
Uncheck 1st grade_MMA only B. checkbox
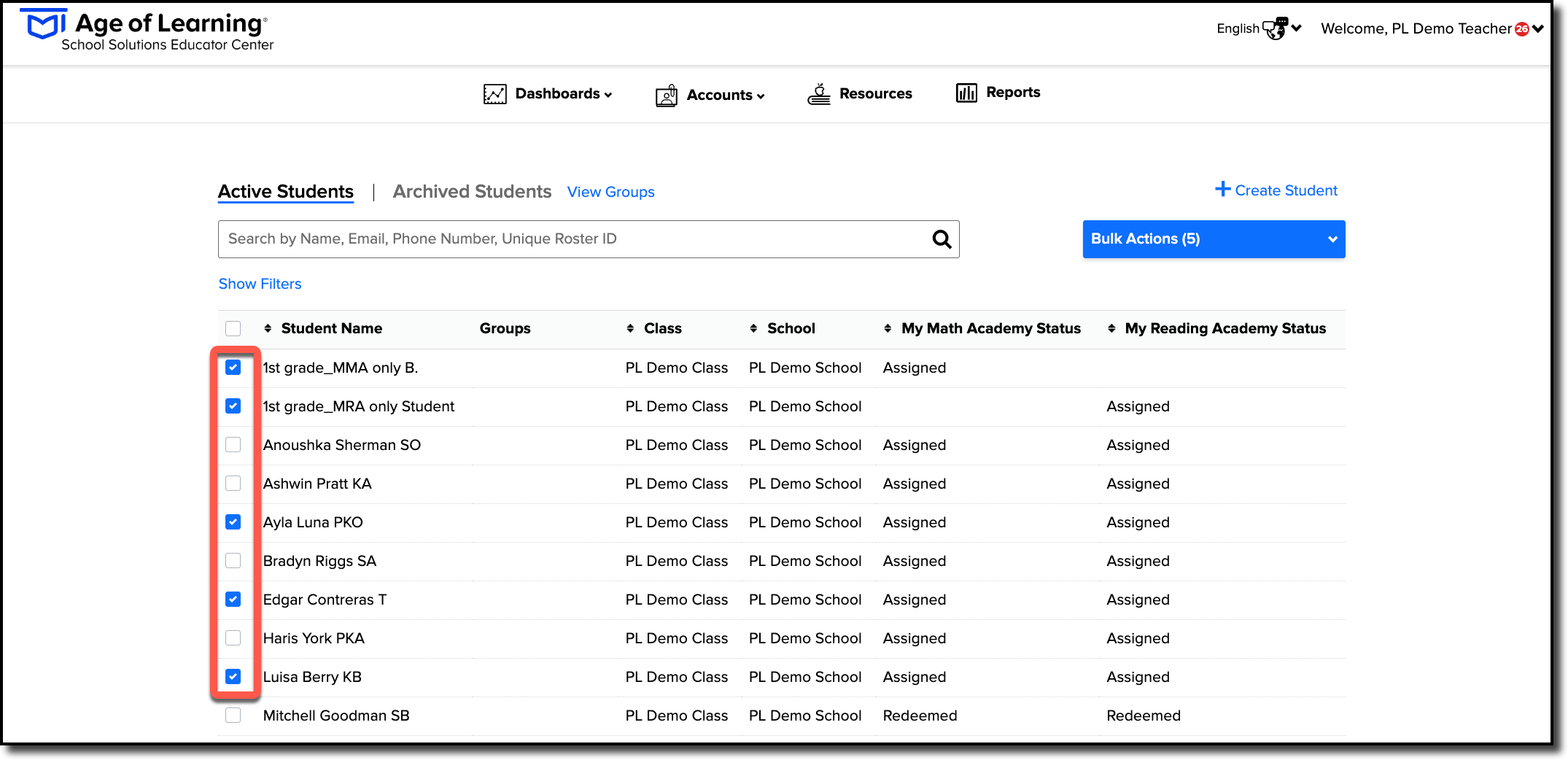point(233,367)
